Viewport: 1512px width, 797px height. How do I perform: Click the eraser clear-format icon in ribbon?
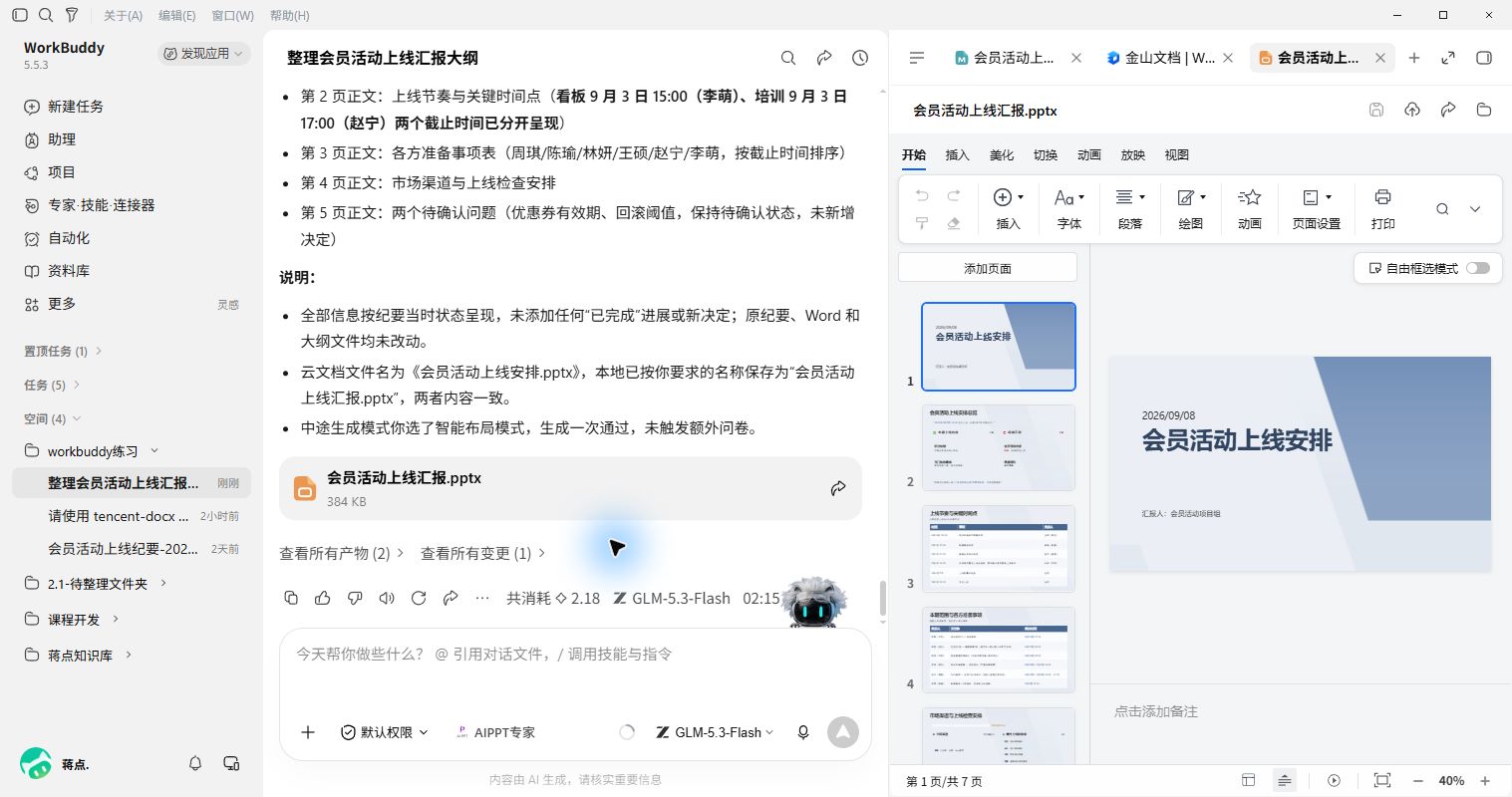click(x=954, y=223)
